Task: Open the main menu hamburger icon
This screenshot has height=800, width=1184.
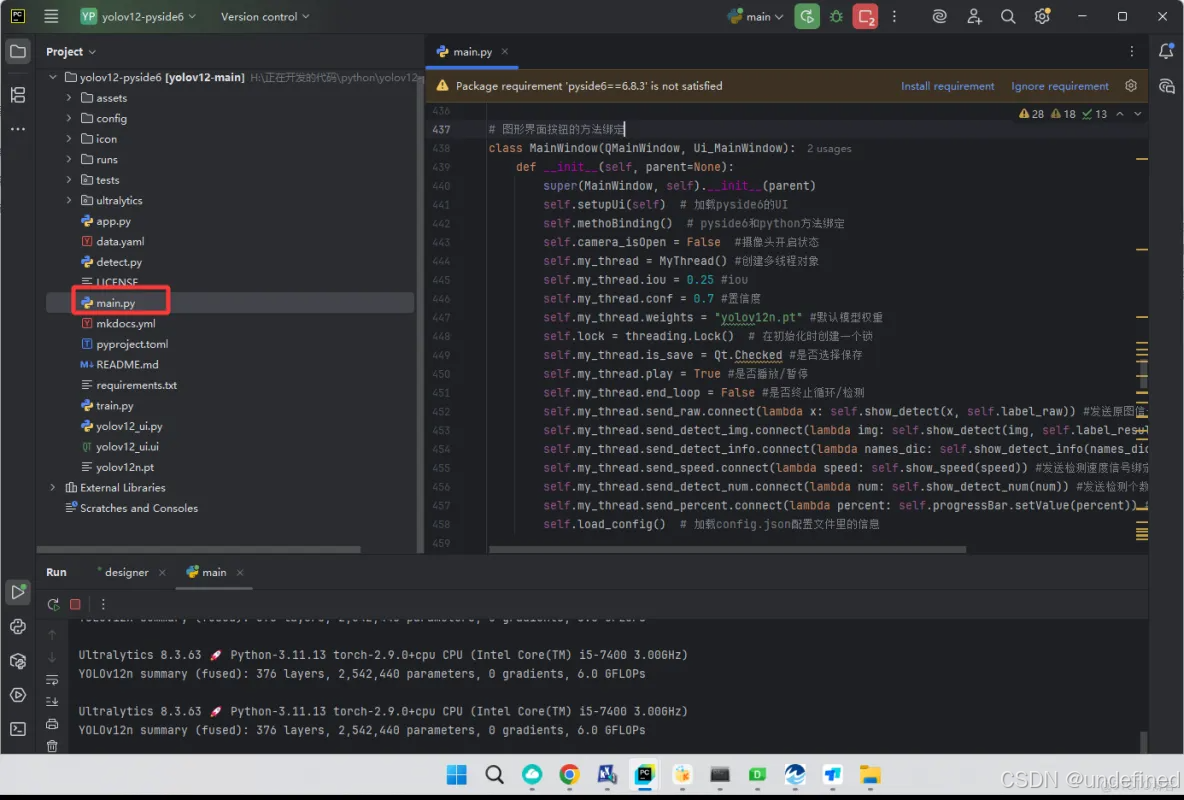Action: [x=51, y=16]
